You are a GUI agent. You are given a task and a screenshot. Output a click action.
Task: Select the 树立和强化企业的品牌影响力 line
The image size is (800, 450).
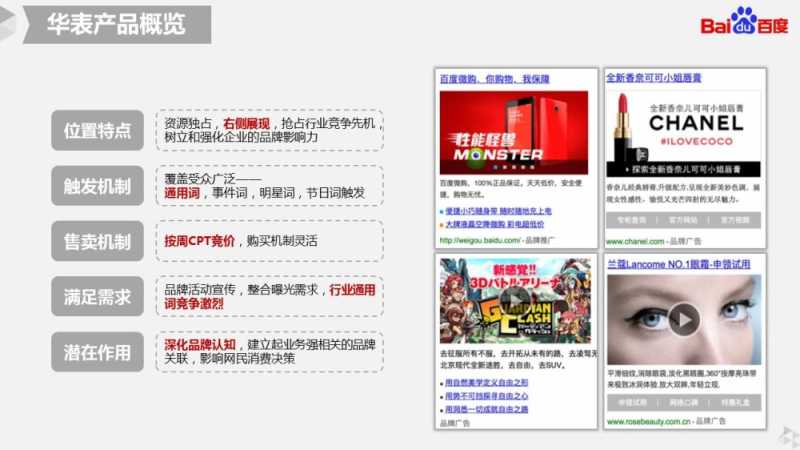tap(241, 137)
